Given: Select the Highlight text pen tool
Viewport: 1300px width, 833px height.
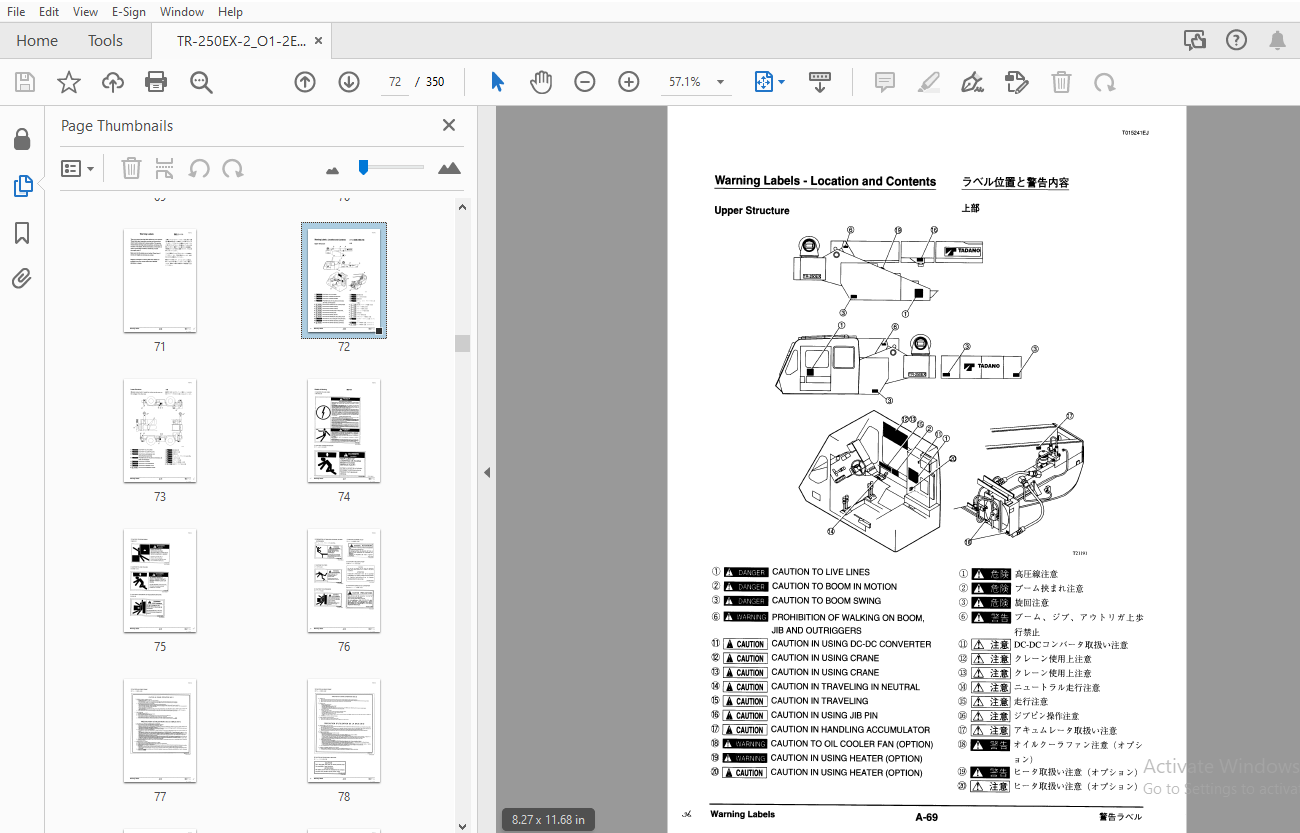Looking at the screenshot, I should pyautogui.click(x=929, y=82).
